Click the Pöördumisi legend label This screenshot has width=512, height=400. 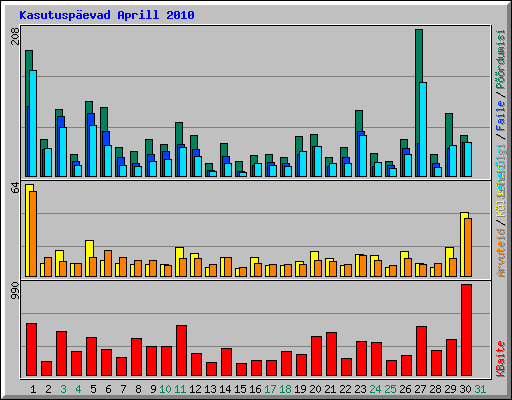point(501,59)
